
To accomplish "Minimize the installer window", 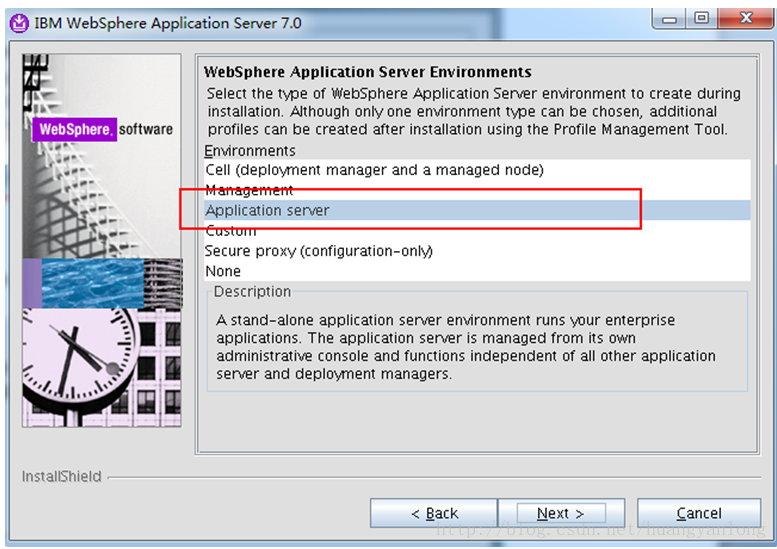I will 669,19.
